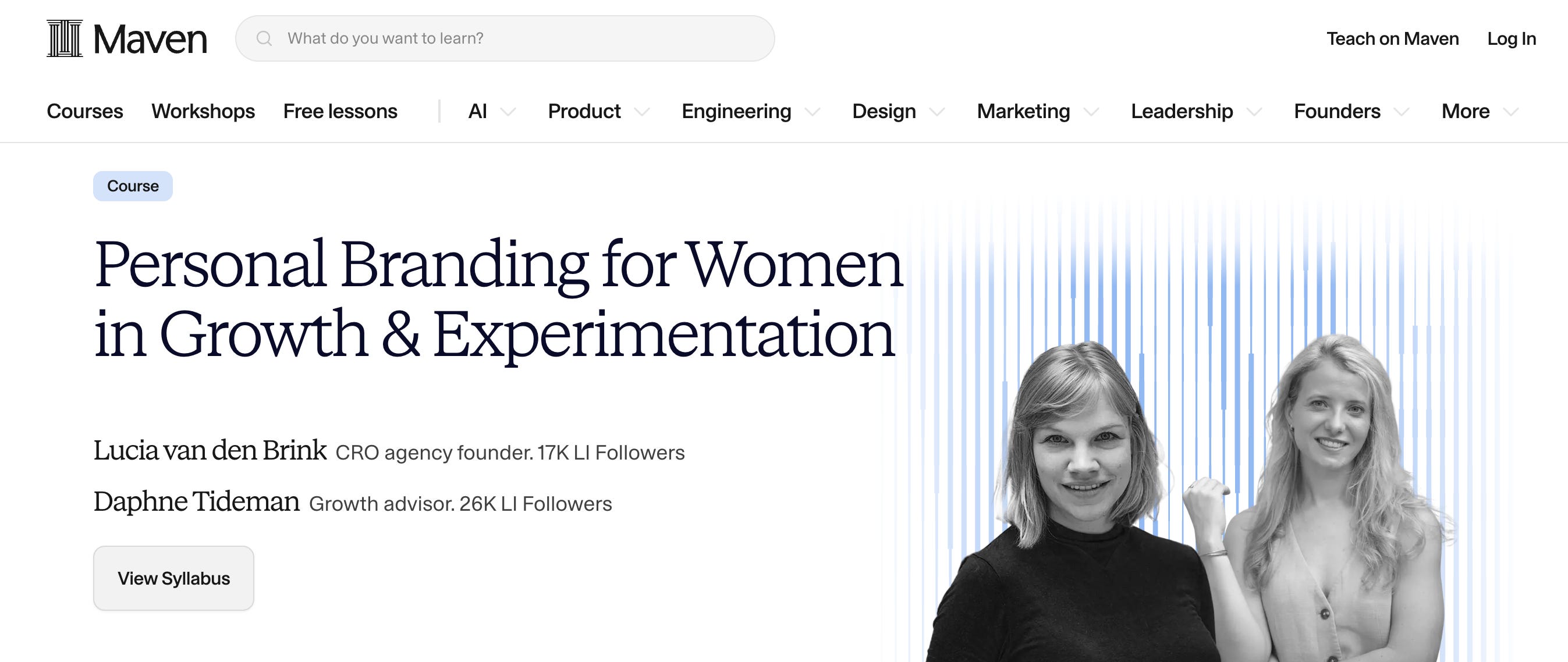Click the Maven pillar logo icon
Viewport: 1568px width, 662px height.
pyautogui.click(x=65, y=38)
